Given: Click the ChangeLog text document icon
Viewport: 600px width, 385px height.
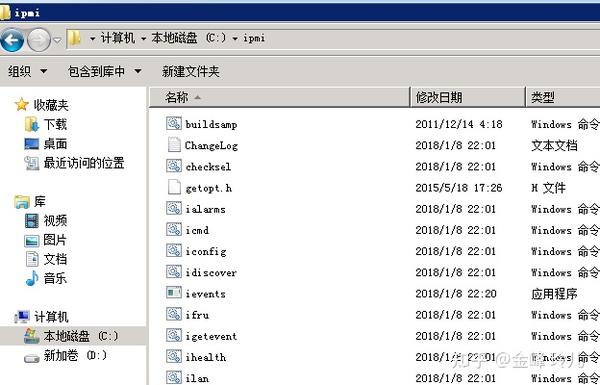Looking at the screenshot, I should pos(174,145).
